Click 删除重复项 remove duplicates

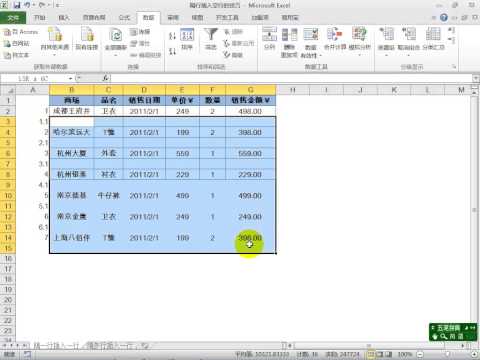click(x=289, y=43)
